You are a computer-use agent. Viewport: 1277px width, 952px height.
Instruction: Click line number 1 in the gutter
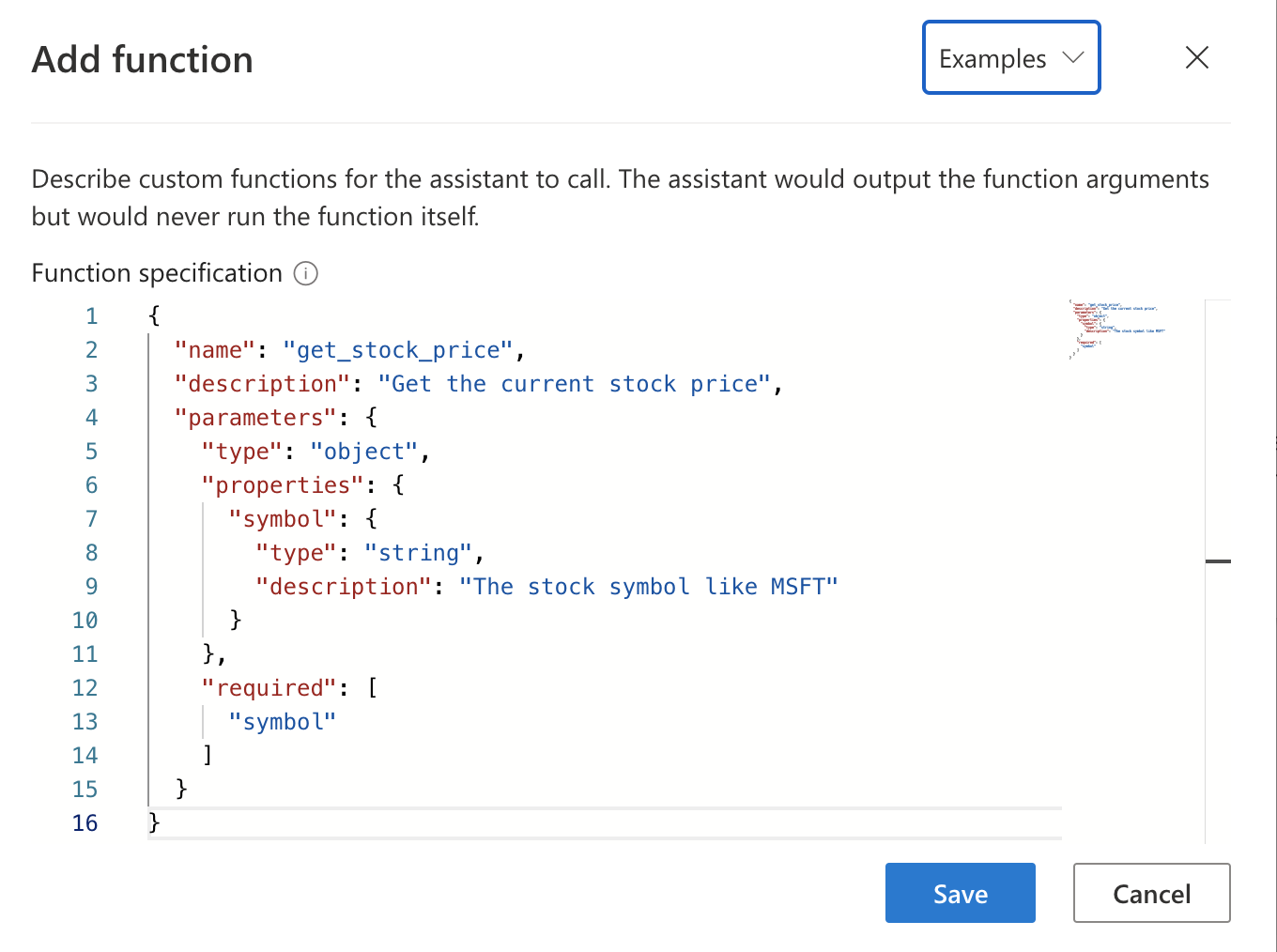[x=91, y=316]
